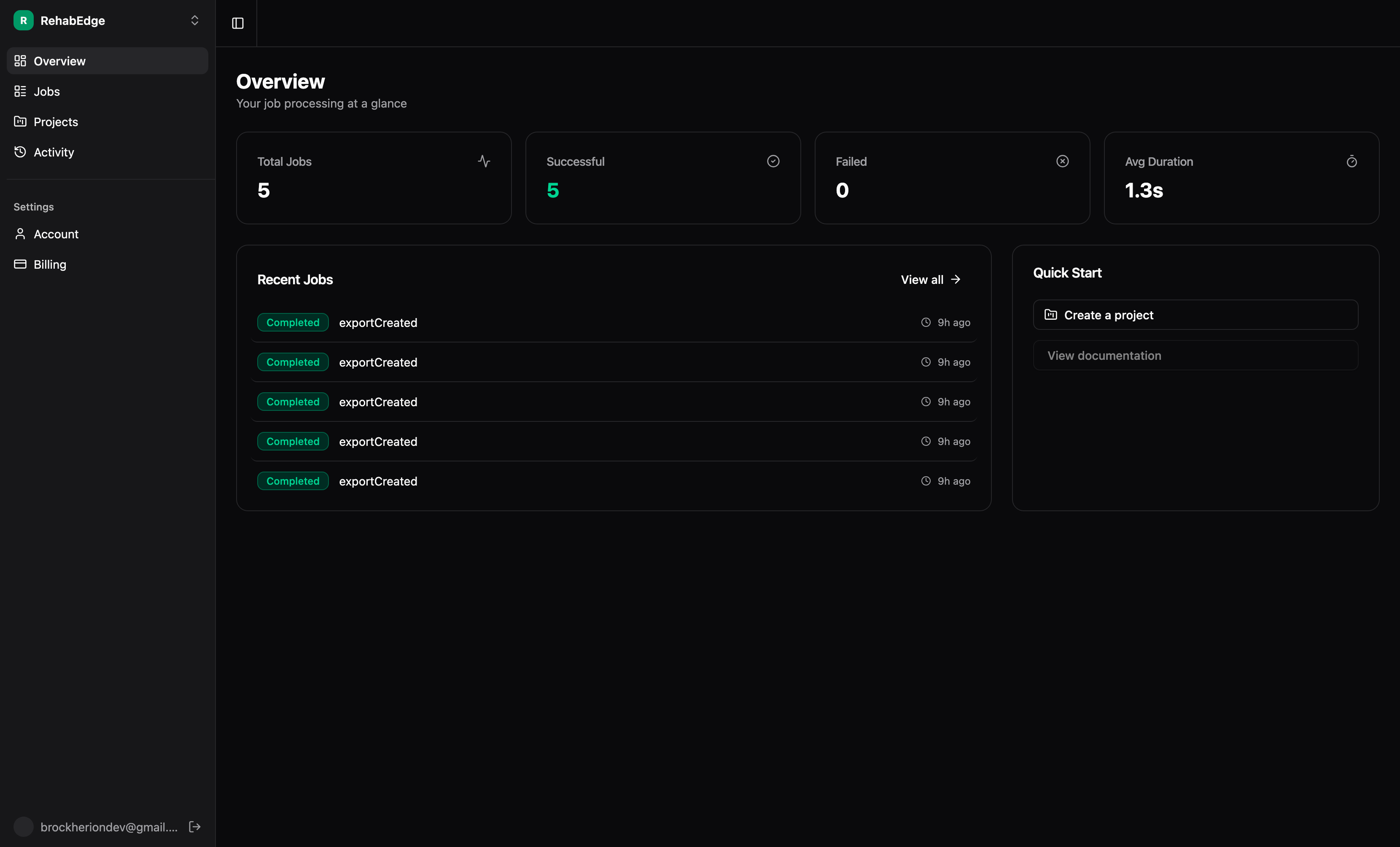Screen dimensions: 1400x847
Task: Click the RehabEdge avatar badge
Action: (23, 21)
